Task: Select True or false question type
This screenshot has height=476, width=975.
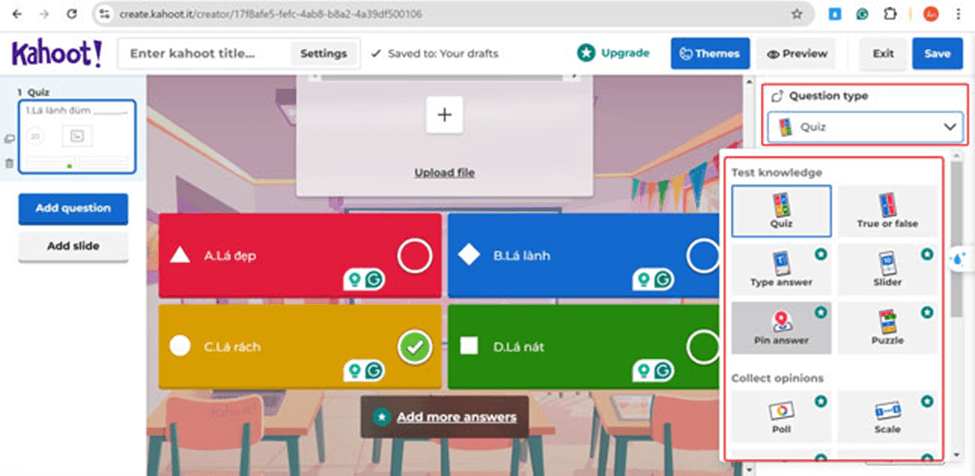Action: click(887, 211)
